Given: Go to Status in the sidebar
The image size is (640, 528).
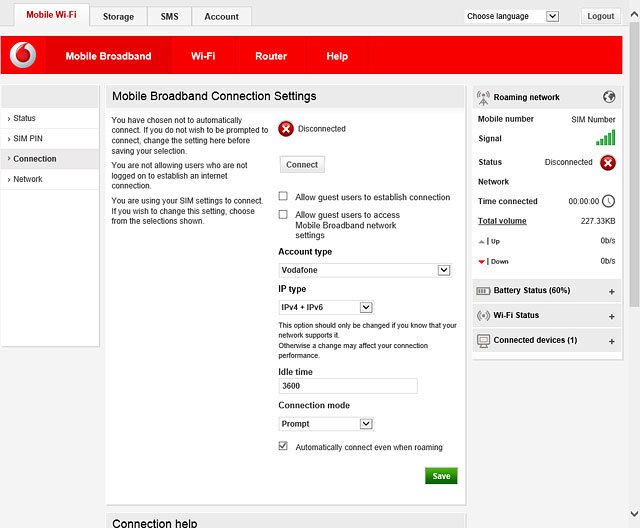Looking at the screenshot, I should point(50,118).
